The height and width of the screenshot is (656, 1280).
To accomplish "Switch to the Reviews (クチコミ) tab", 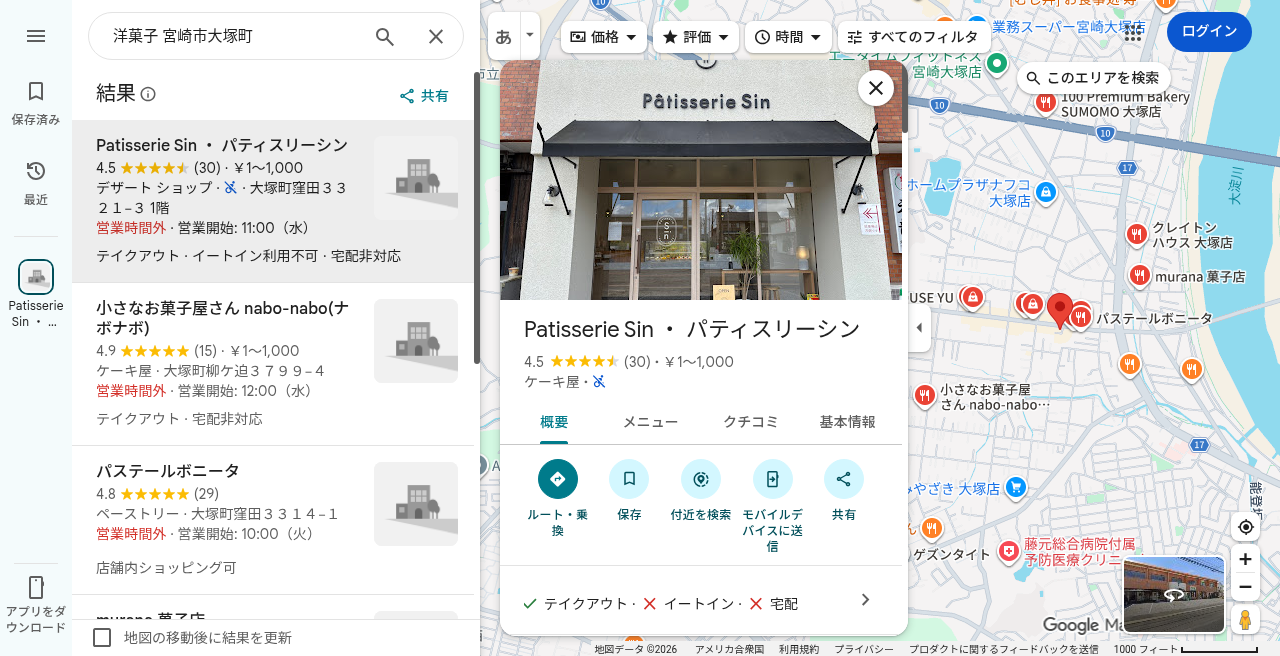I will click(751, 422).
